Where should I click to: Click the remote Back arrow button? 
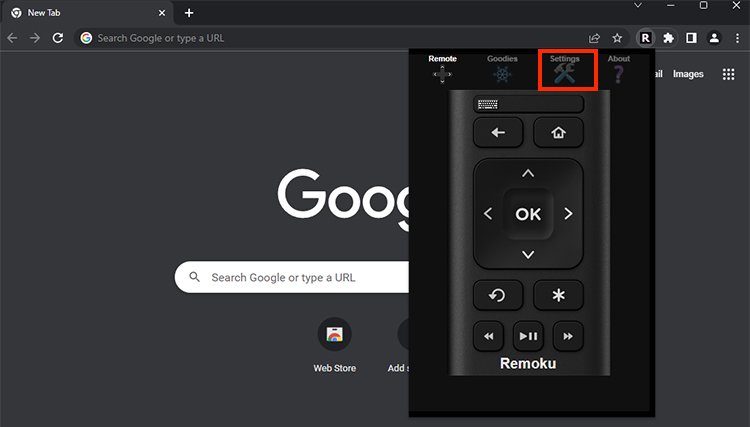[498, 132]
